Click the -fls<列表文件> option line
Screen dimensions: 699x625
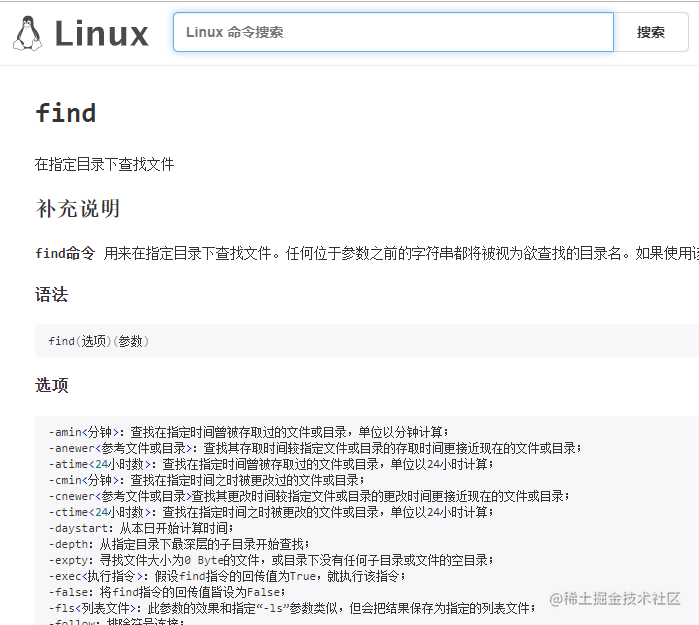coord(292,609)
